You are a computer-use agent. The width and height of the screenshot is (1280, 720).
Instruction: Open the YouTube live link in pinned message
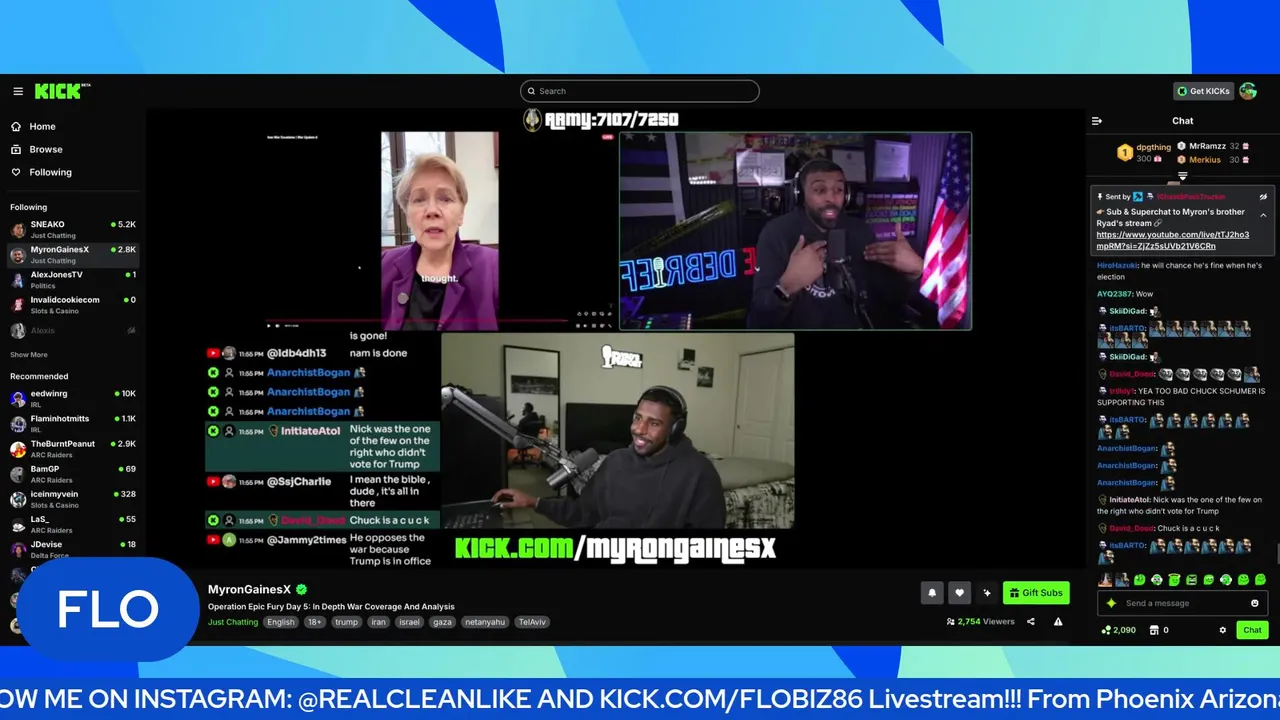[x=1172, y=240]
